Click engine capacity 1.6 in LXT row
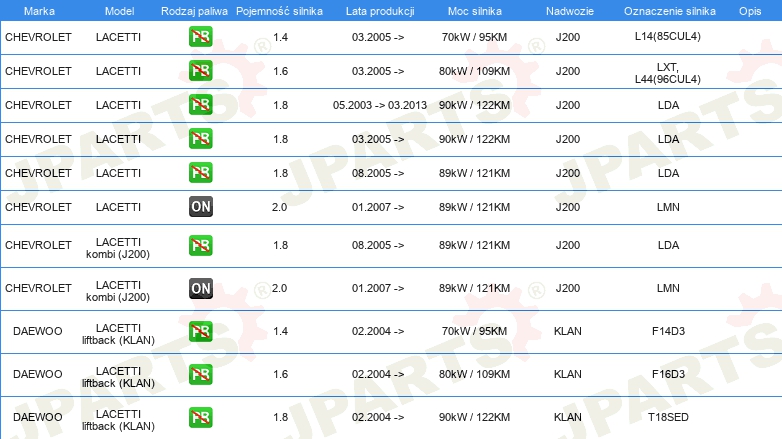Image resolution: width=782 pixels, height=439 pixels. (280, 71)
